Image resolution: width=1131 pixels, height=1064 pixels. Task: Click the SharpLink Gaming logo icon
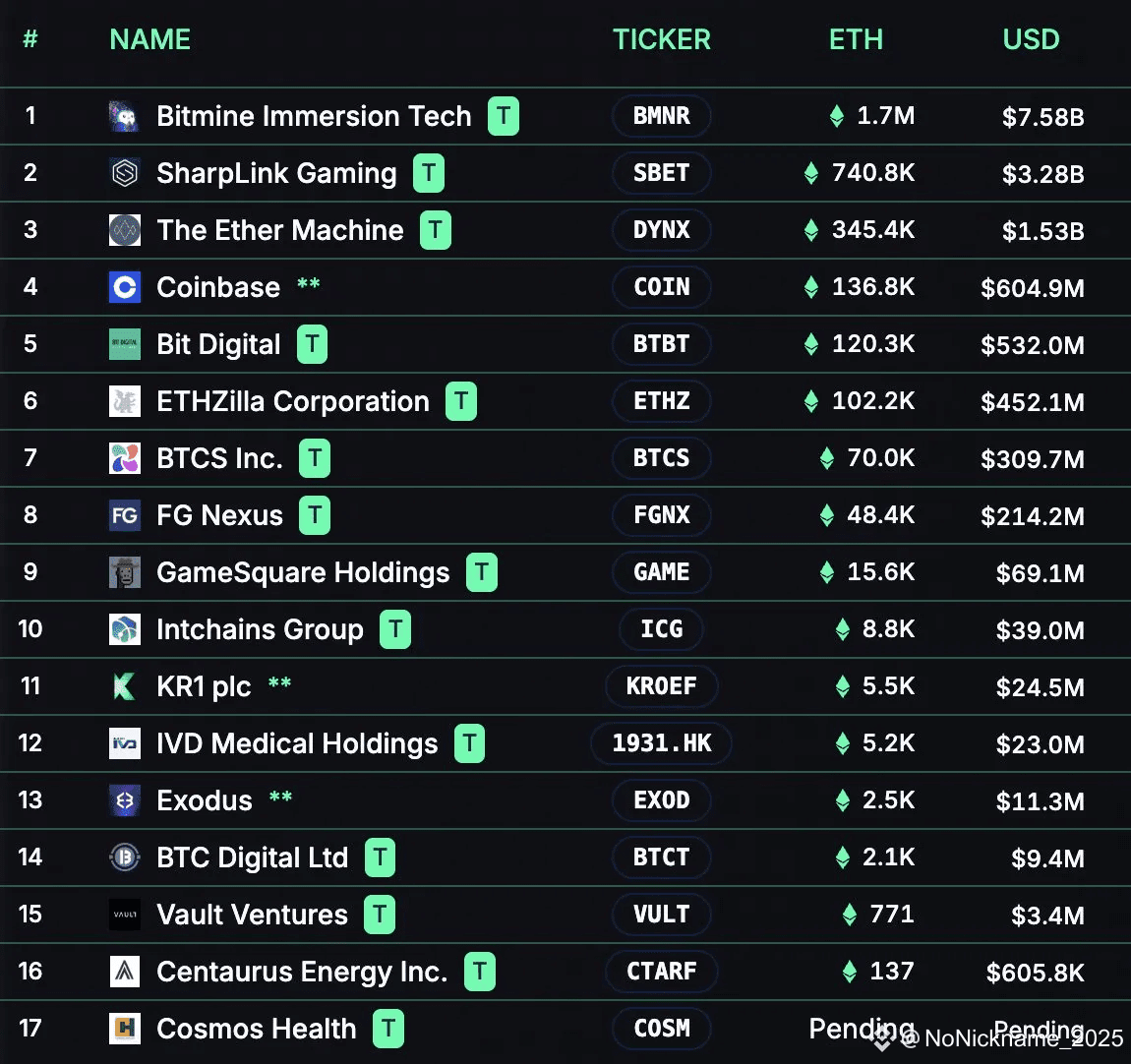(124, 173)
